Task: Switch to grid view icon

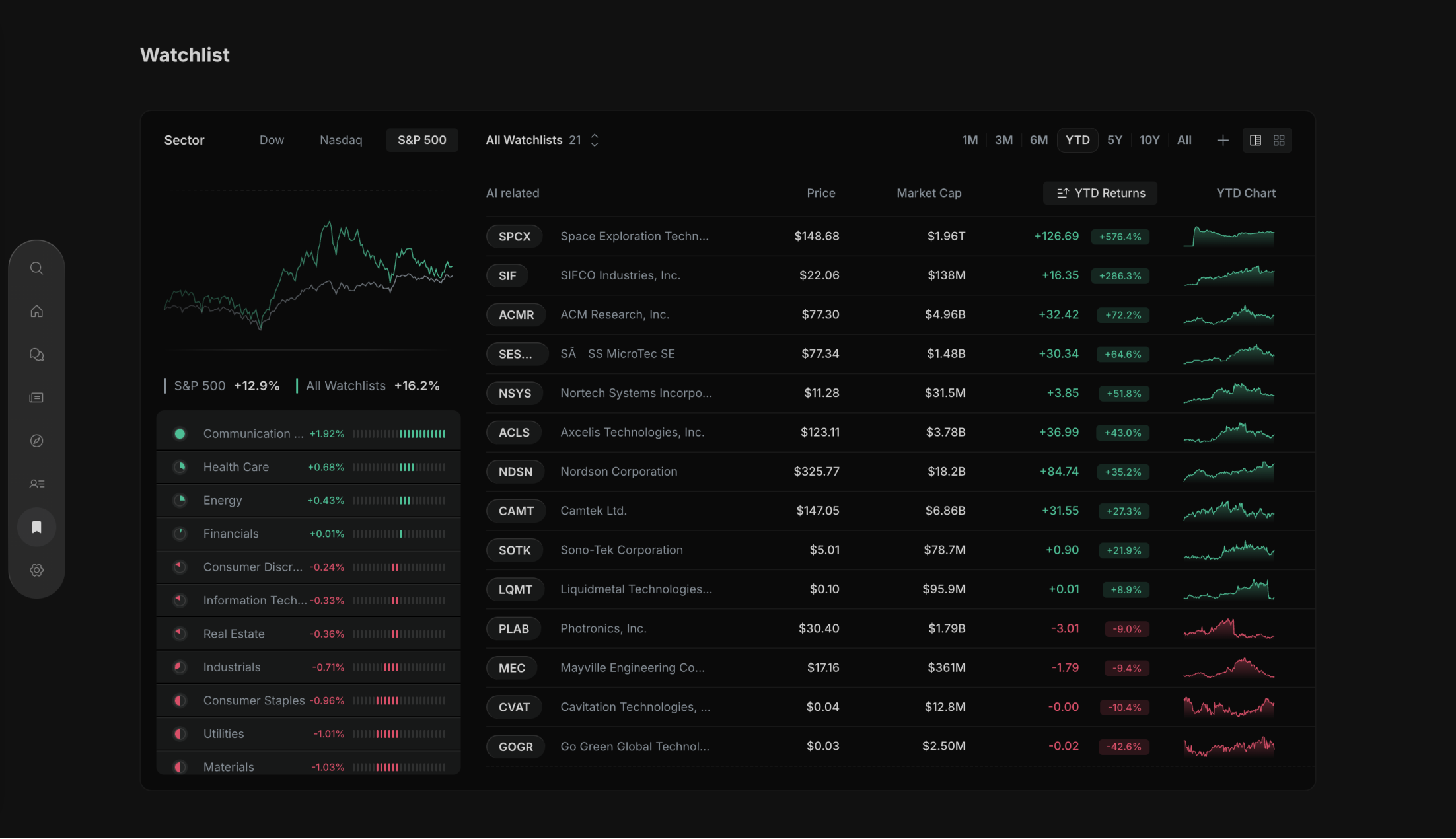Action: point(1279,140)
